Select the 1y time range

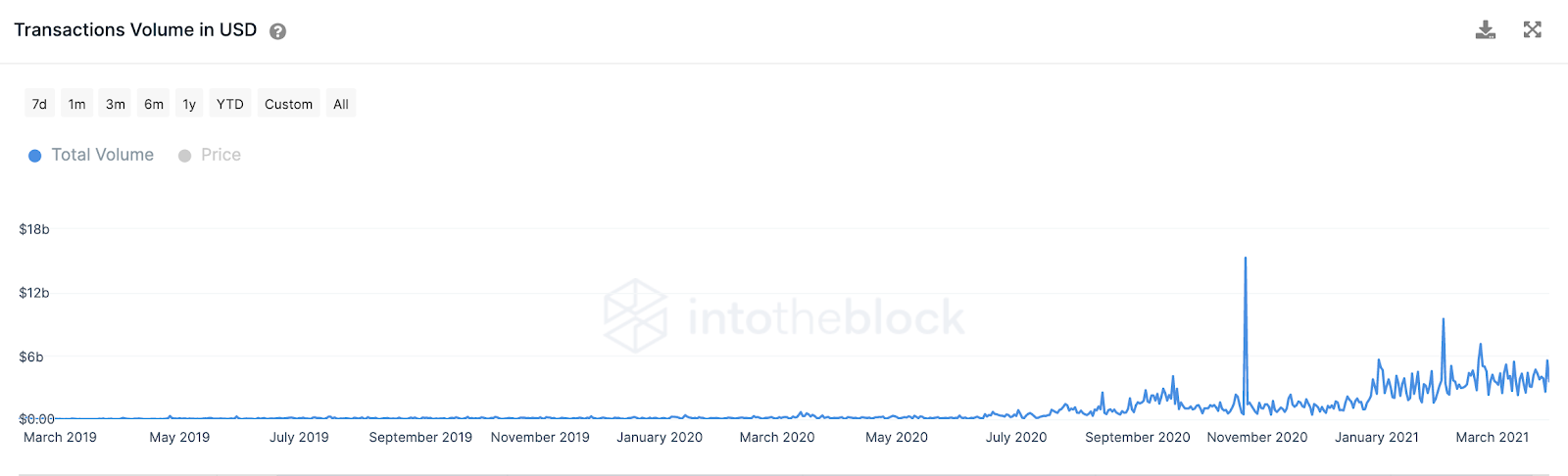pyautogui.click(x=189, y=104)
